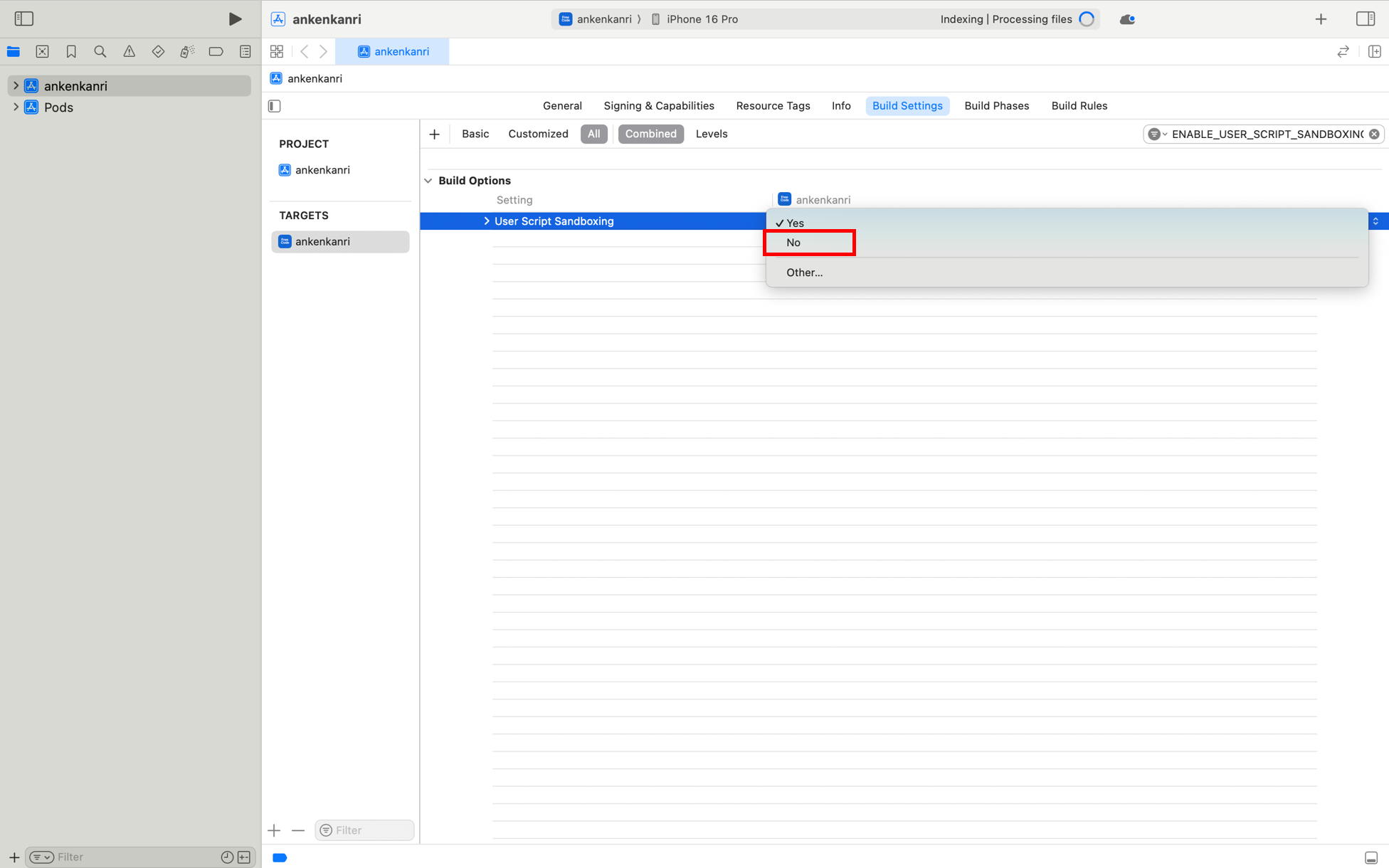Run the ankenkanri scheme
The image size is (1389, 868).
pyautogui.click(x=234, y=19)
